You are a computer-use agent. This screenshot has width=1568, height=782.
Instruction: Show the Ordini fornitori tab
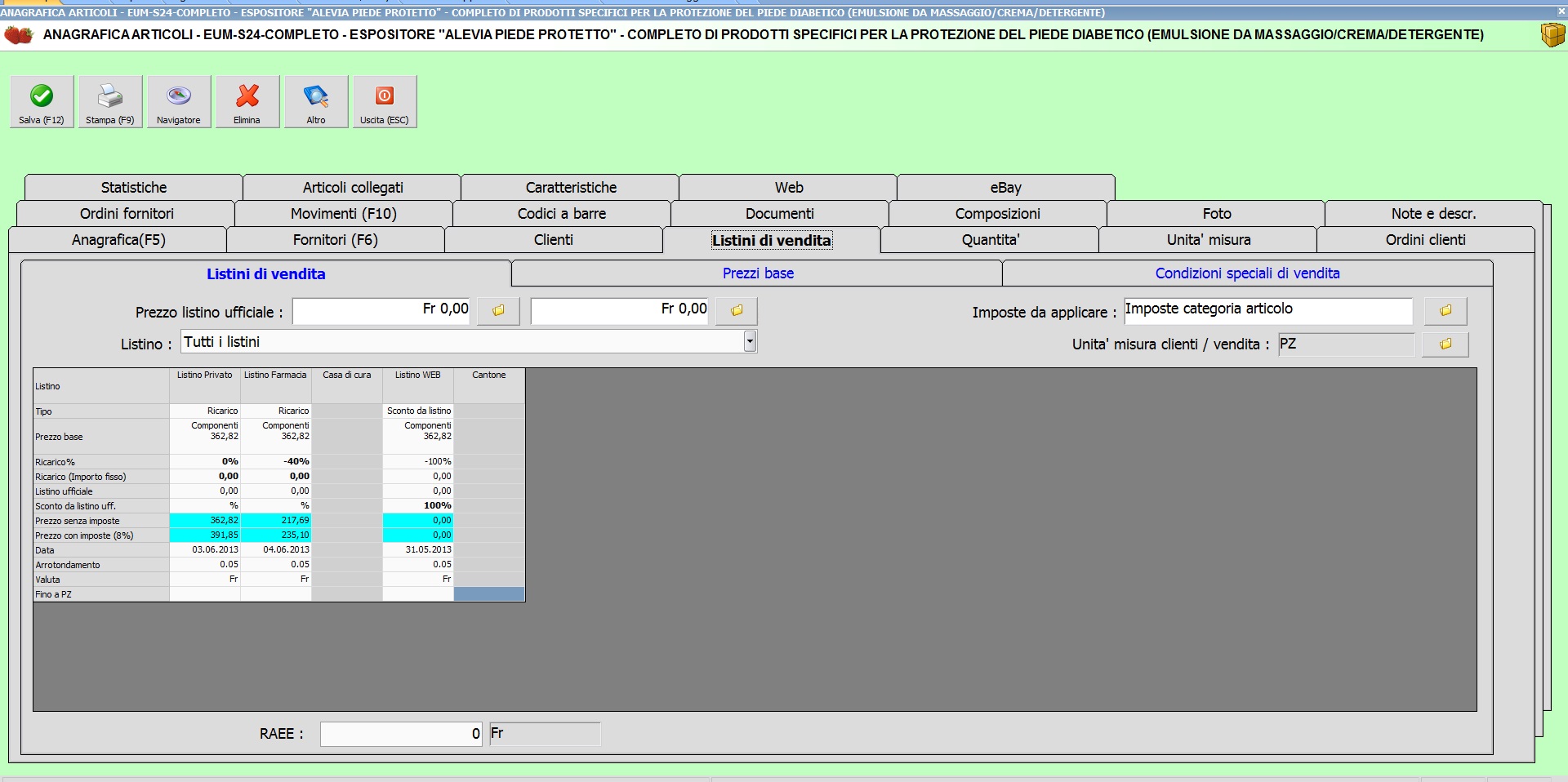point(127,214)
